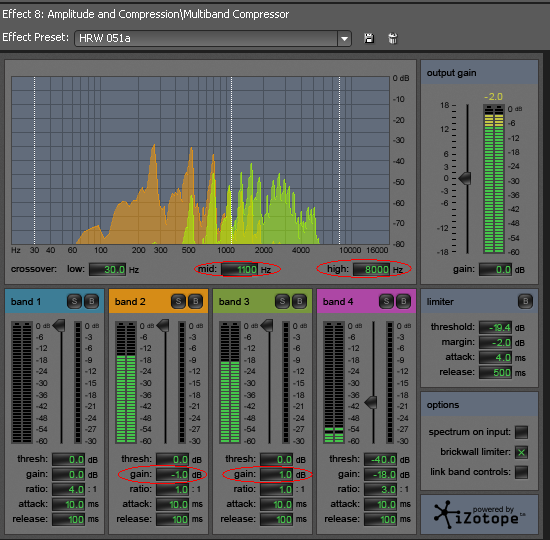The image size is (550, 540).
Task: Solo band 4
Action: [386, 301]
